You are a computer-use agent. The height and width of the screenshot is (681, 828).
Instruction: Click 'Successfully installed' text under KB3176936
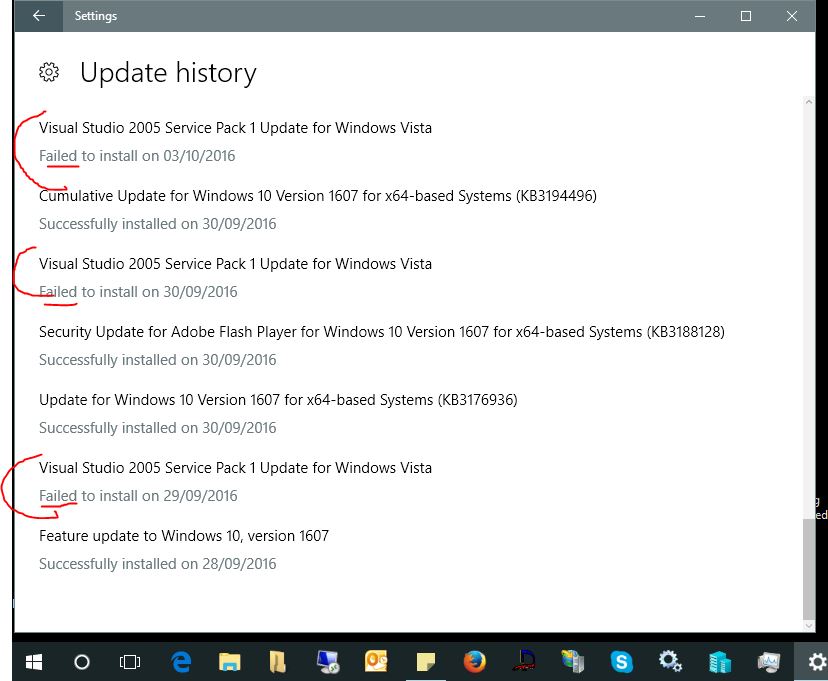coord(158,428)
